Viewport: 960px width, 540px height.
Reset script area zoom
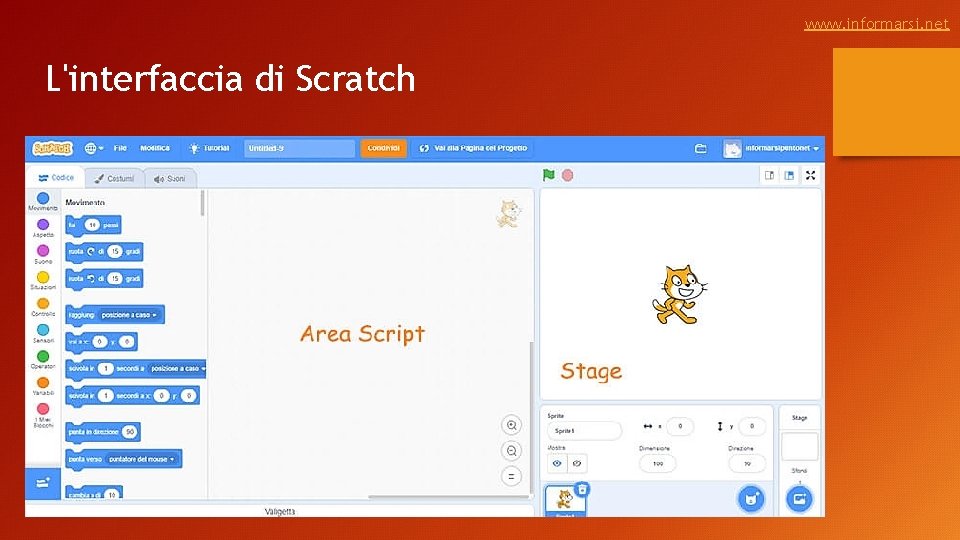coord(511,476)
